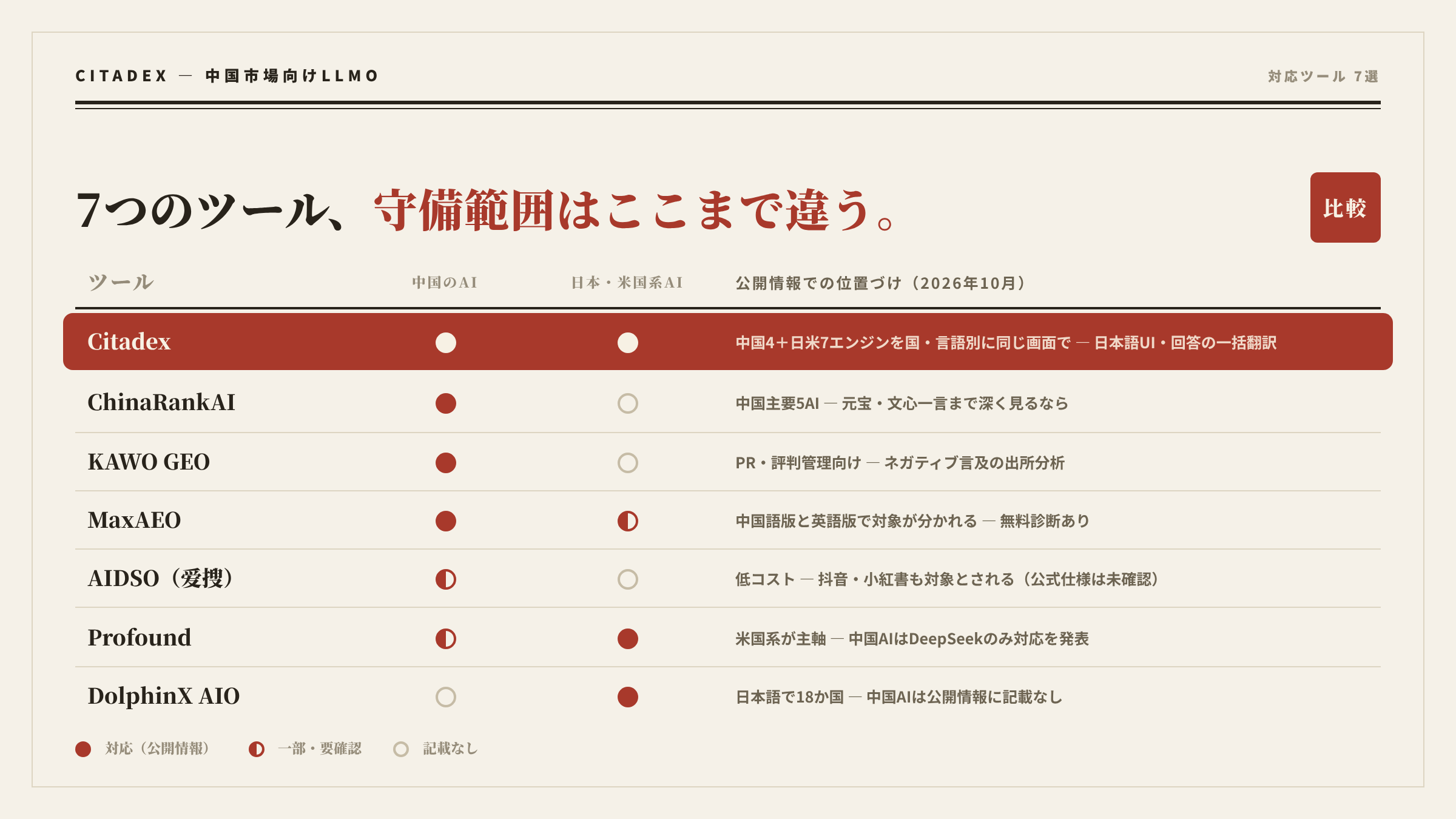The height and width of the screenshot is (819, 1456).
Task: Click the CITADEX — 中国市場向けLLMO header text
Action: click(x=227, y=76)
